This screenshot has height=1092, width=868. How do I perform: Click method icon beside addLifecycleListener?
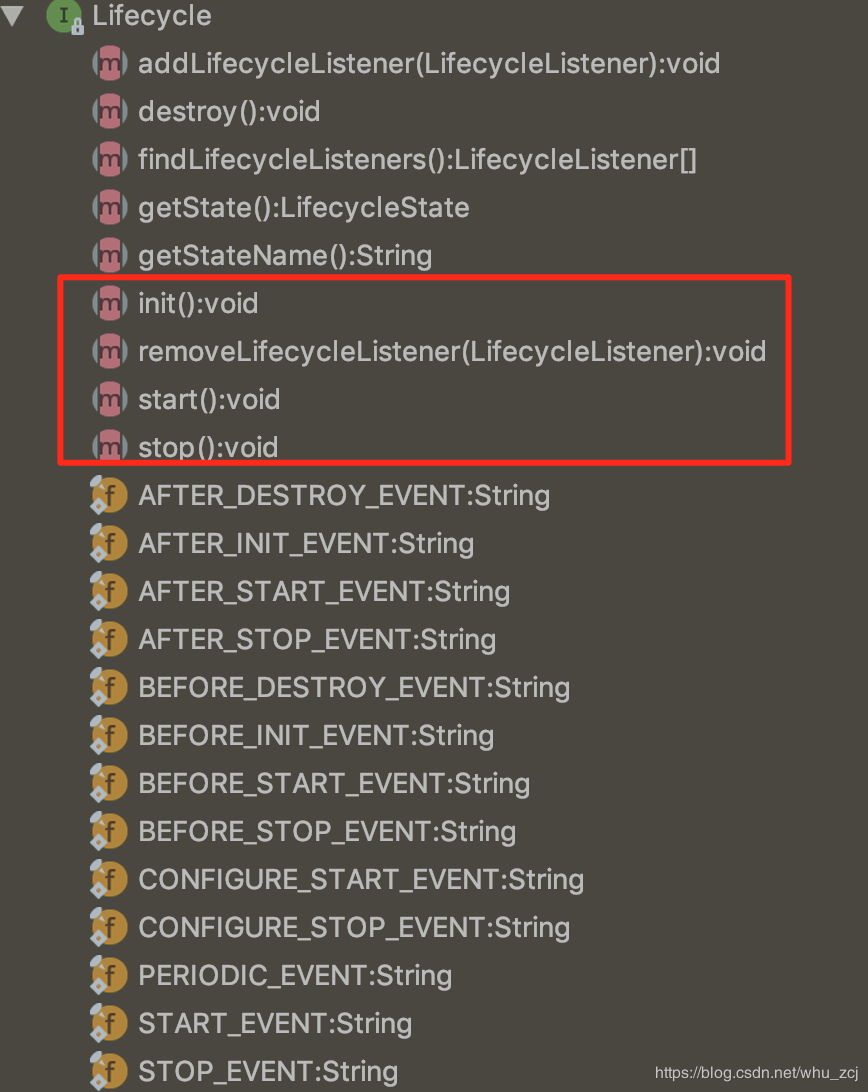[110, 64]
